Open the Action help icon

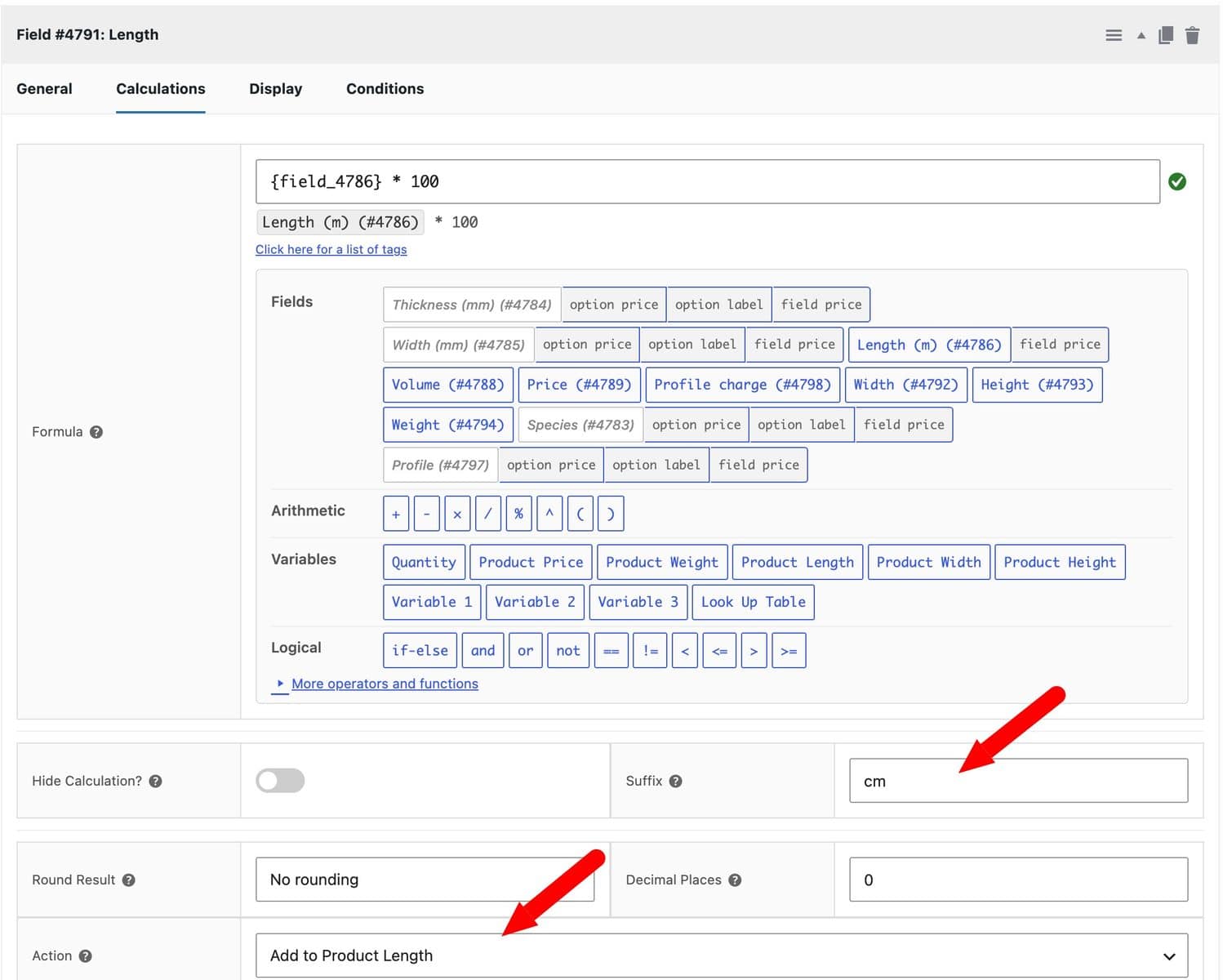pos(85,955)
